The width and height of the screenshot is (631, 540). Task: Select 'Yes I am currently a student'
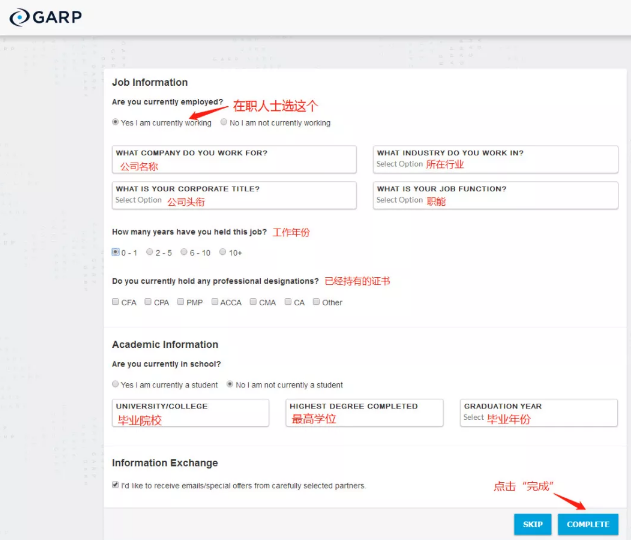pyautogui.click(x=116, y=384)
